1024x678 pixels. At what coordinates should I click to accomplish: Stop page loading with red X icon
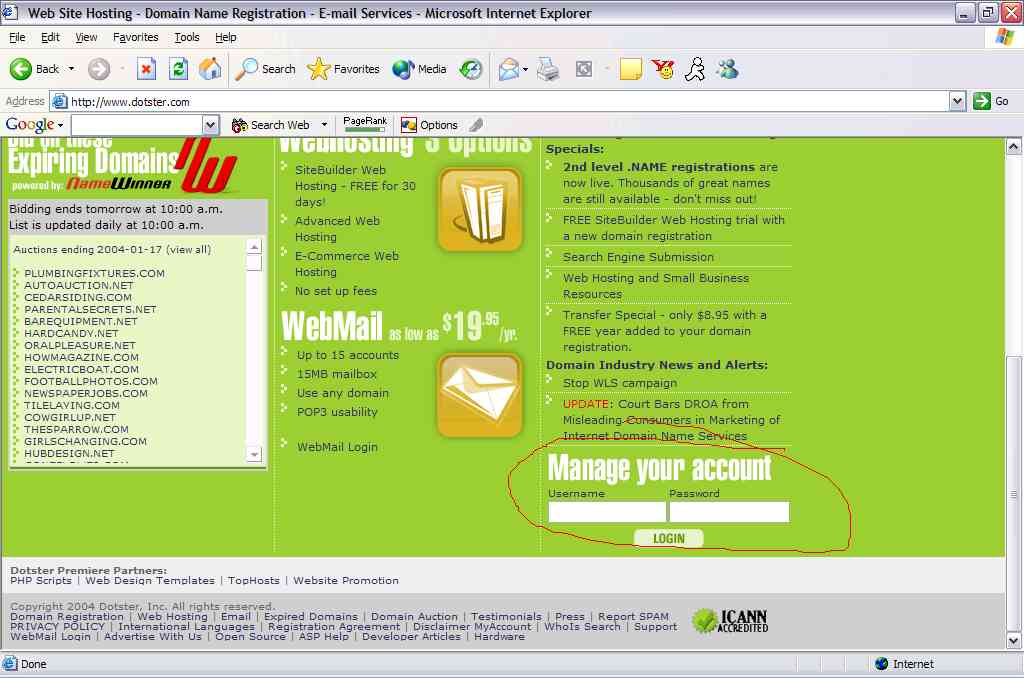coord(146,69)
